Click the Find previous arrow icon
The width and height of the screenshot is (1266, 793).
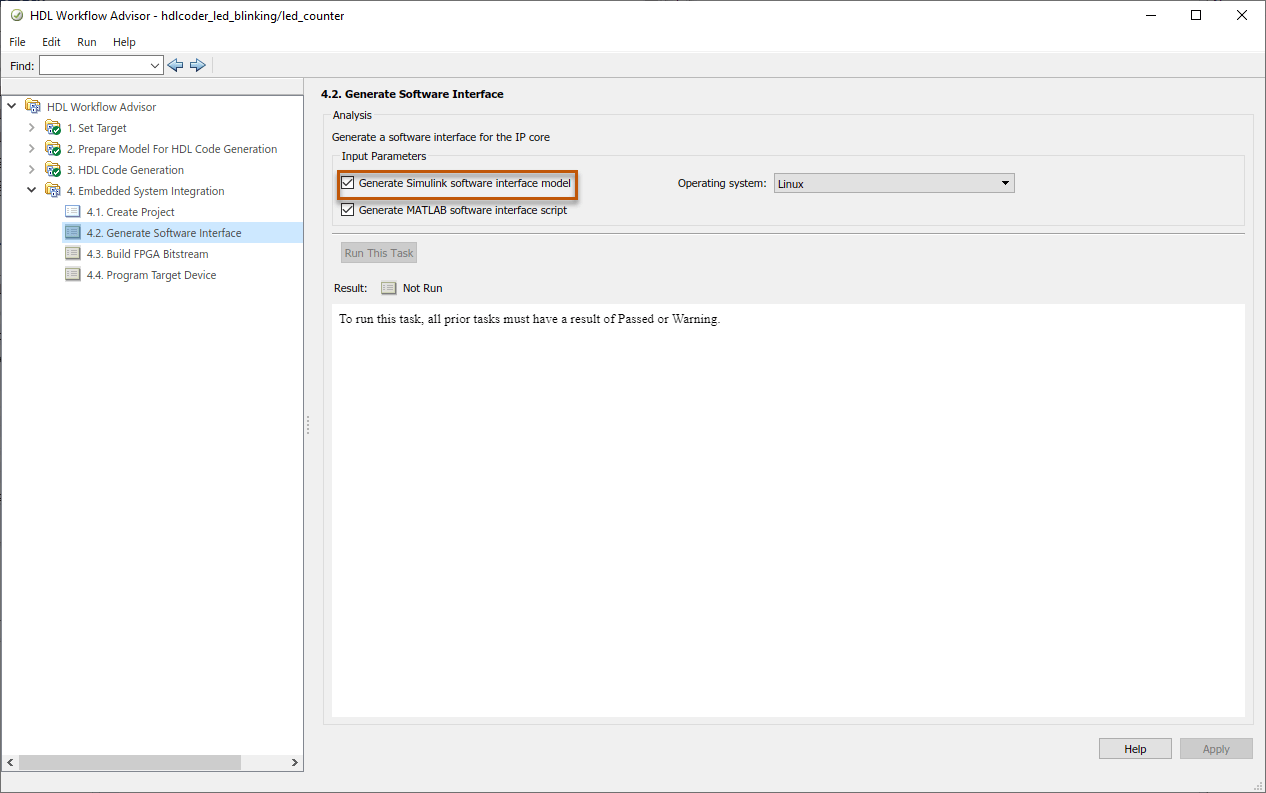(x=175, y=65)
